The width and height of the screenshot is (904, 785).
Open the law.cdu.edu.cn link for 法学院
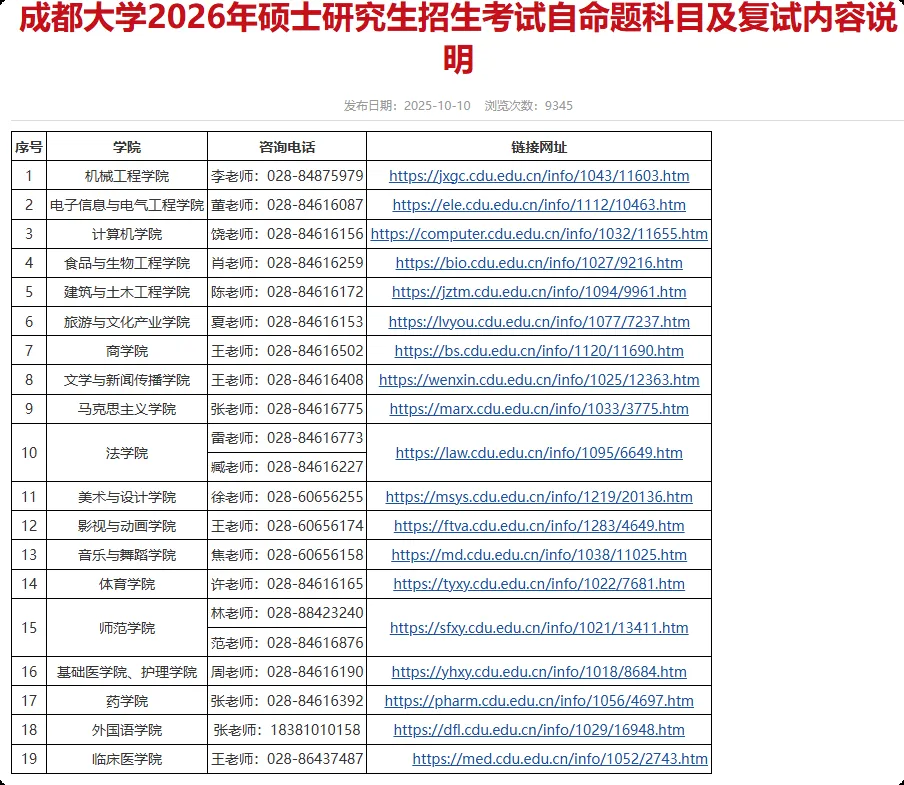(539, 452)
